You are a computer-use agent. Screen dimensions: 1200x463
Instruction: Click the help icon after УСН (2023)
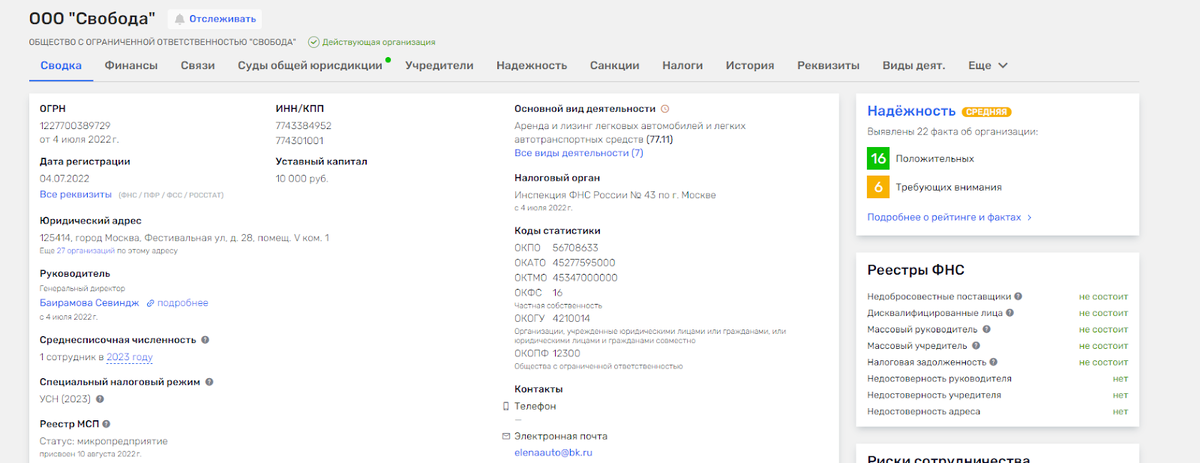[100, 399]
